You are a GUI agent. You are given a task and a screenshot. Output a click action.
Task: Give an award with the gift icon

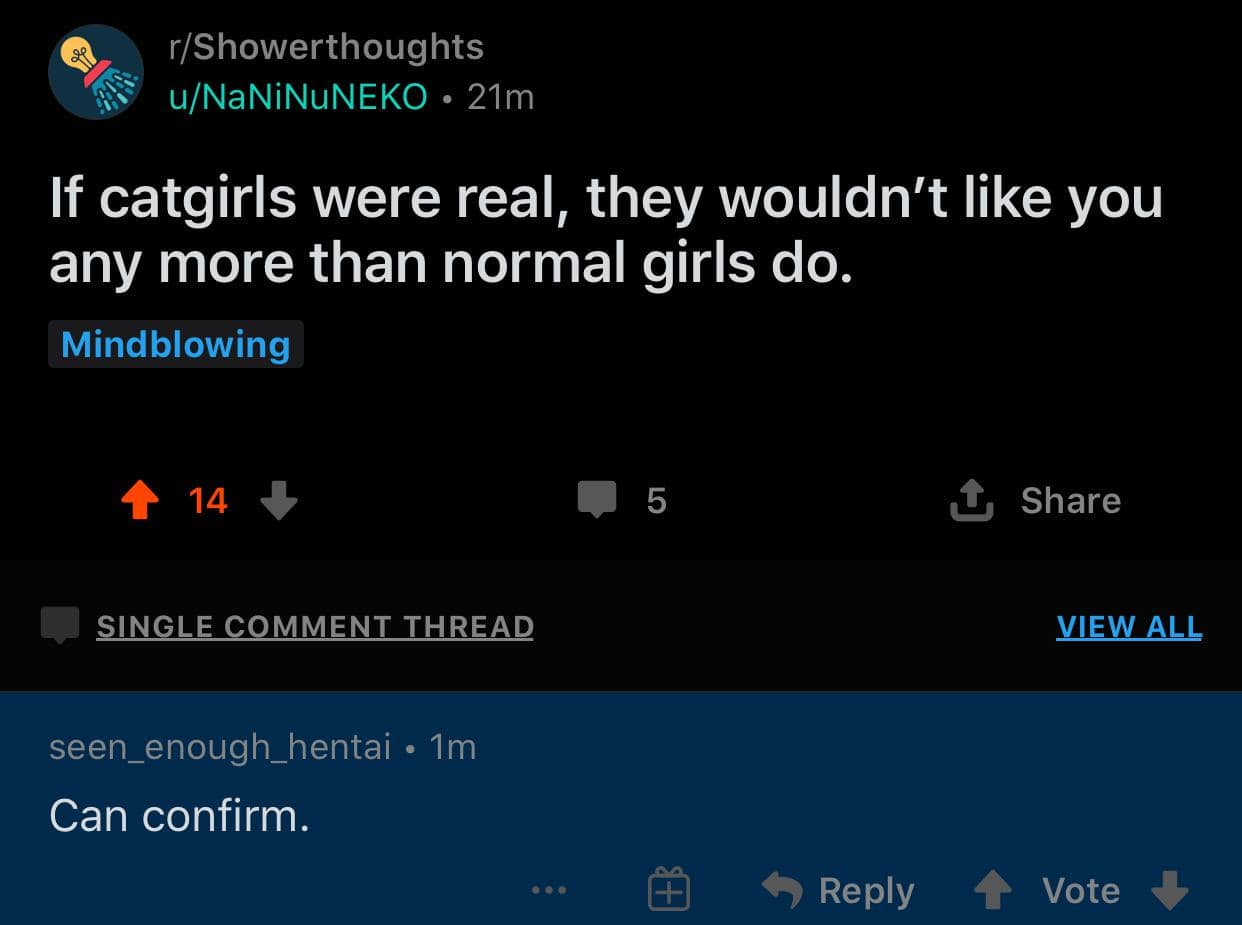tap(668, 889)
